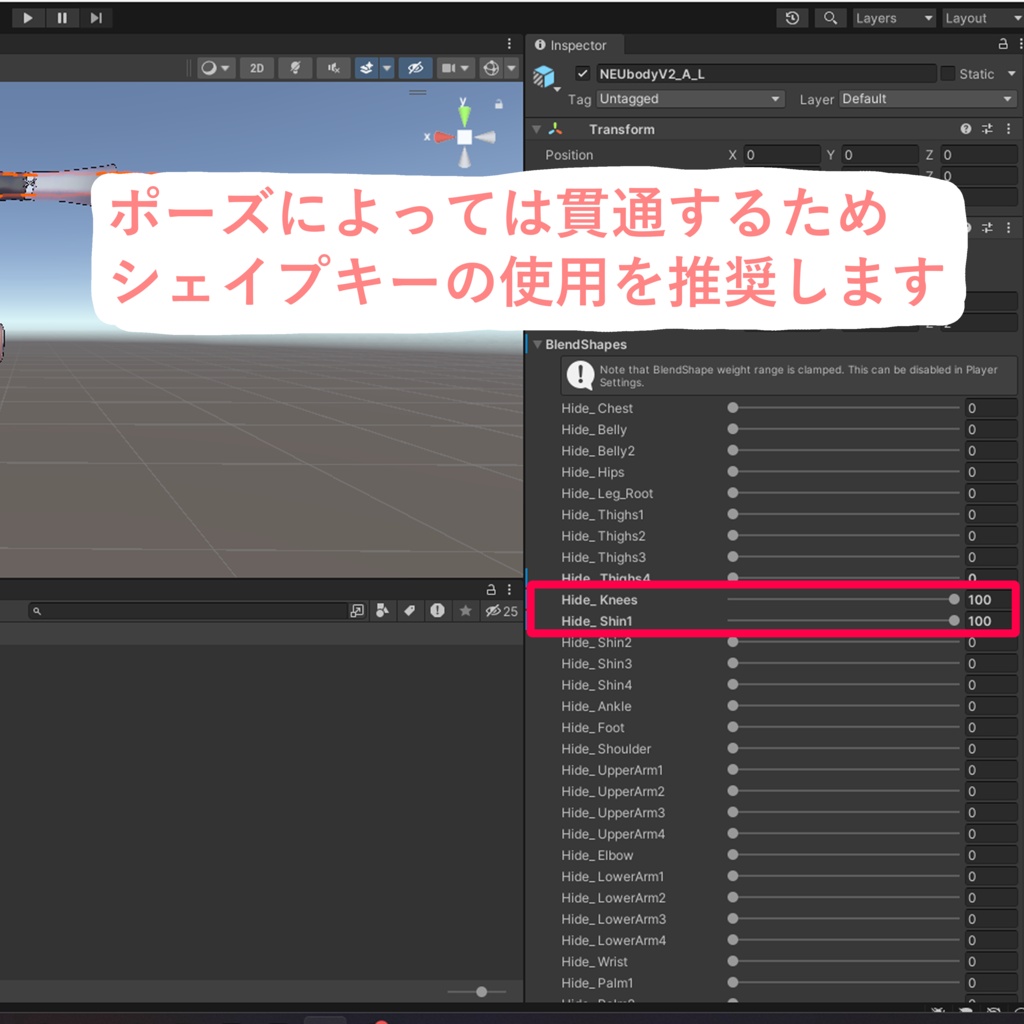
Task: Toggle the Static checkbox
Action: [947, 73]
